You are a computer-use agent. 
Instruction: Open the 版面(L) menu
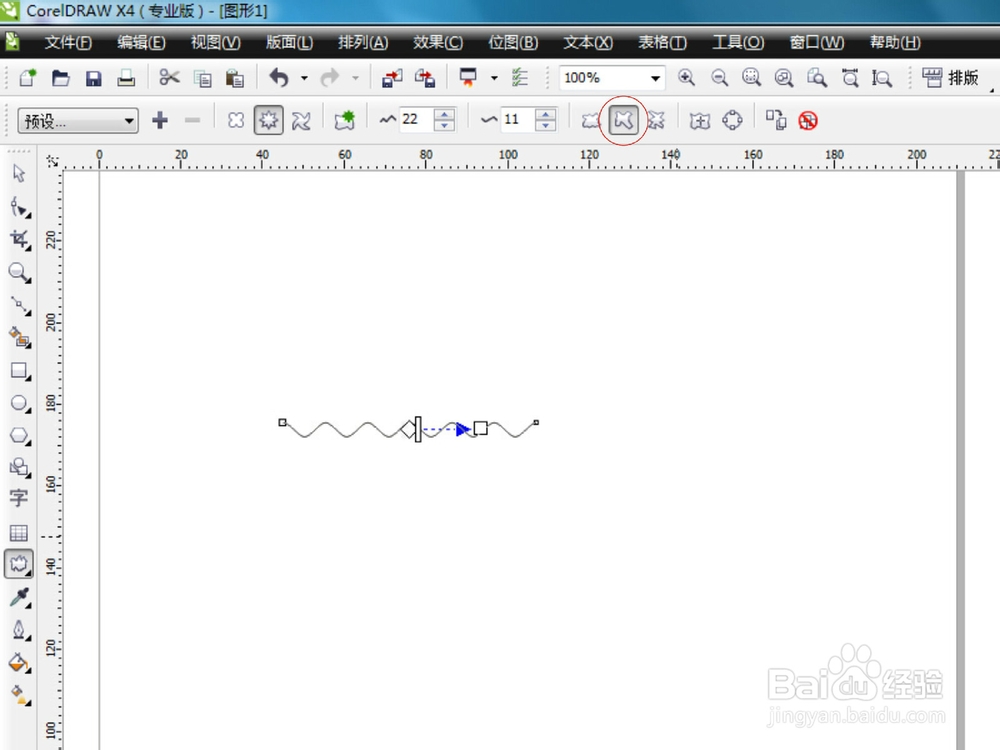click(290, 42)
